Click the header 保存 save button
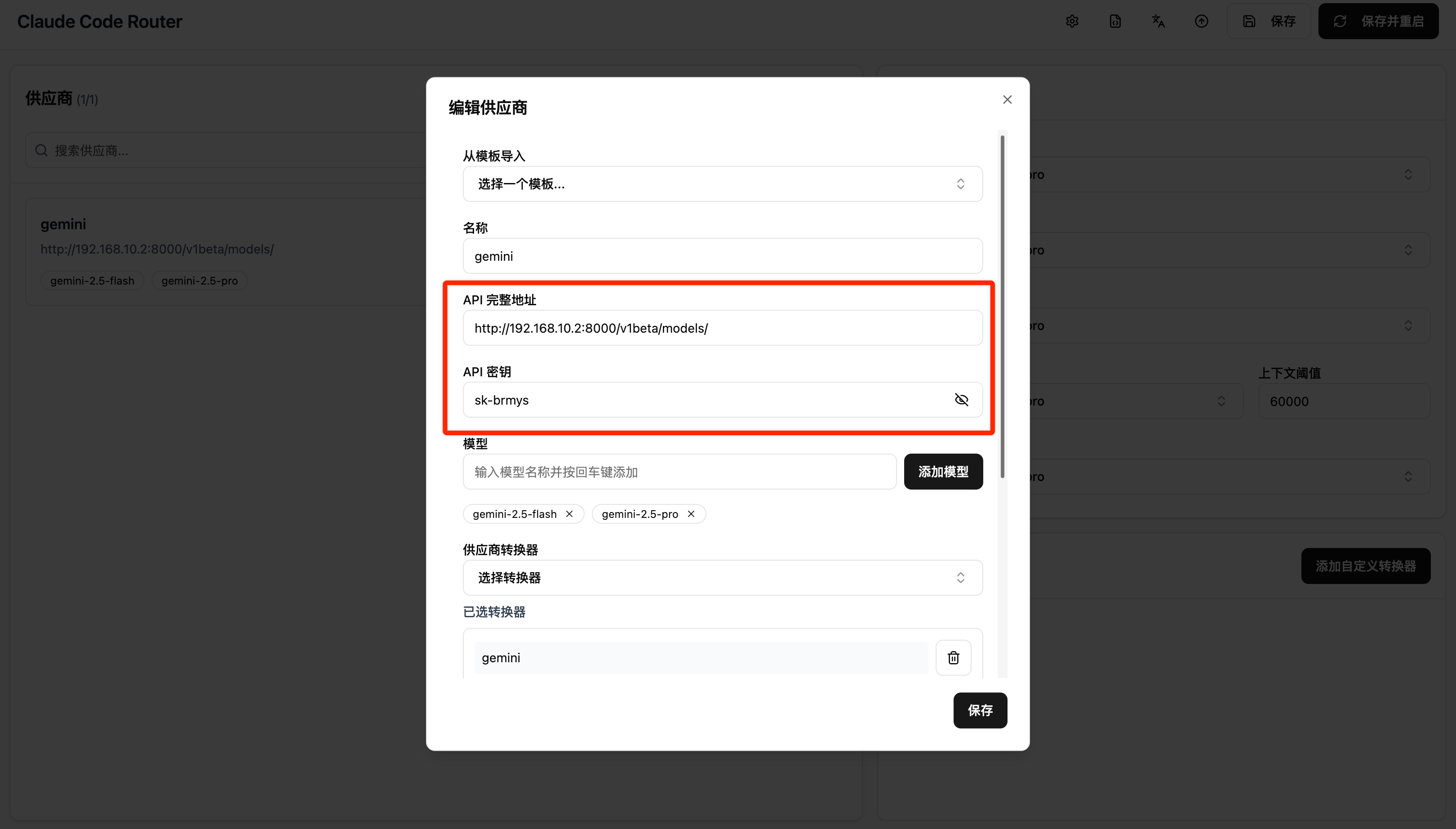Viewport: 1456px width, 829px height. tap(1269, 22)
